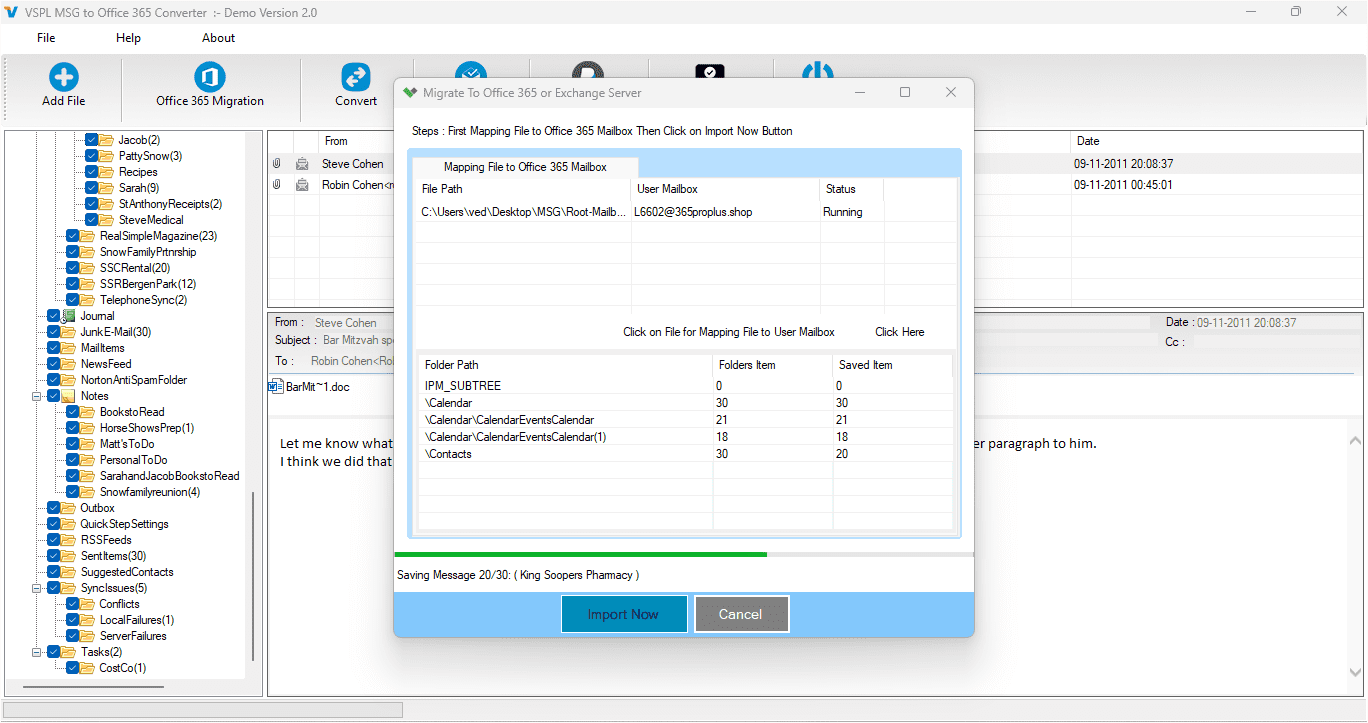The width and height of the screenshot is (1368, 723).
Task: Uncheck the LocalFailures(1) checkbox
Action: [73, 620]
